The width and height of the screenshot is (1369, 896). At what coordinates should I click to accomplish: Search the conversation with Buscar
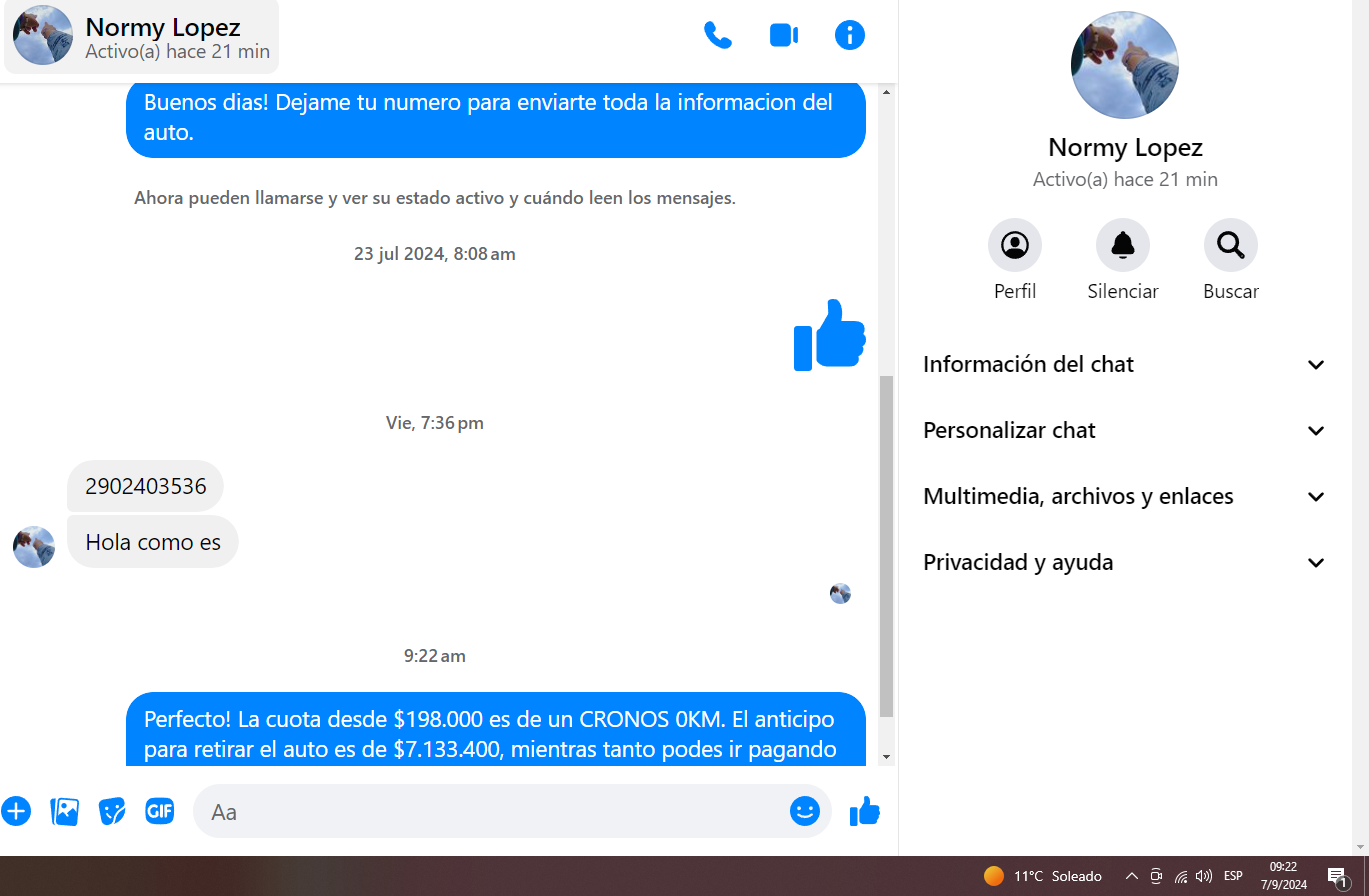pyautogui.click(x=1230, y=245)
